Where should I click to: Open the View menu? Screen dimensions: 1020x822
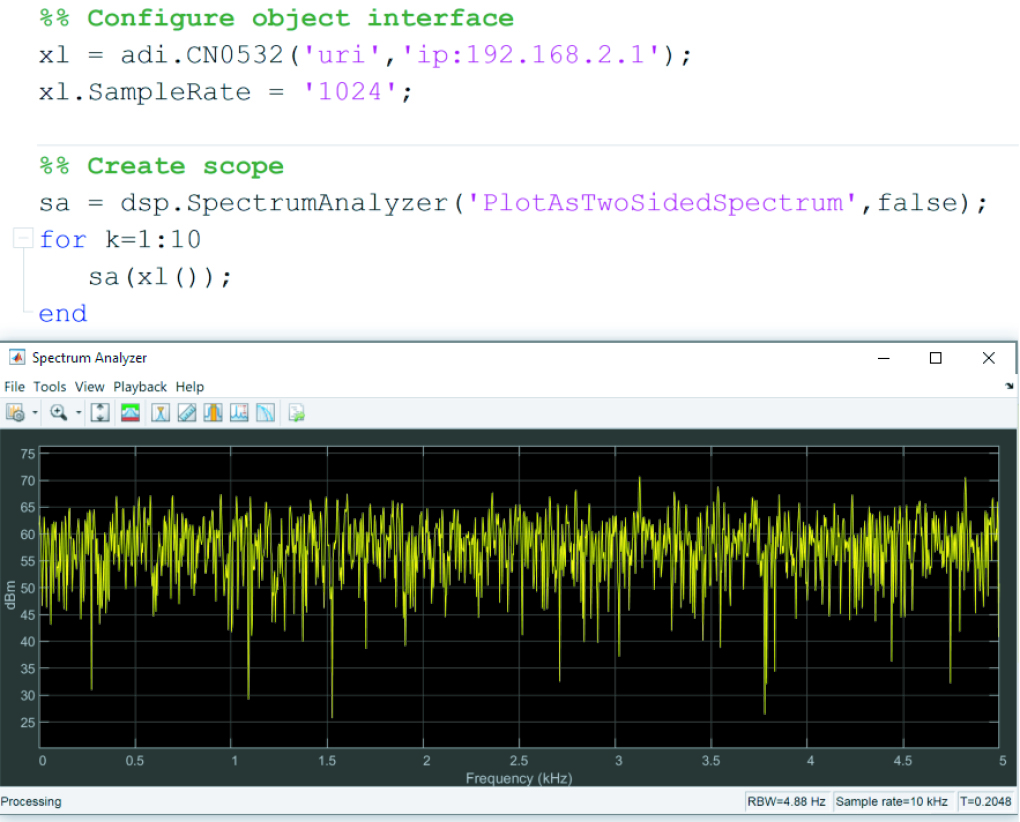pos(89,387)
